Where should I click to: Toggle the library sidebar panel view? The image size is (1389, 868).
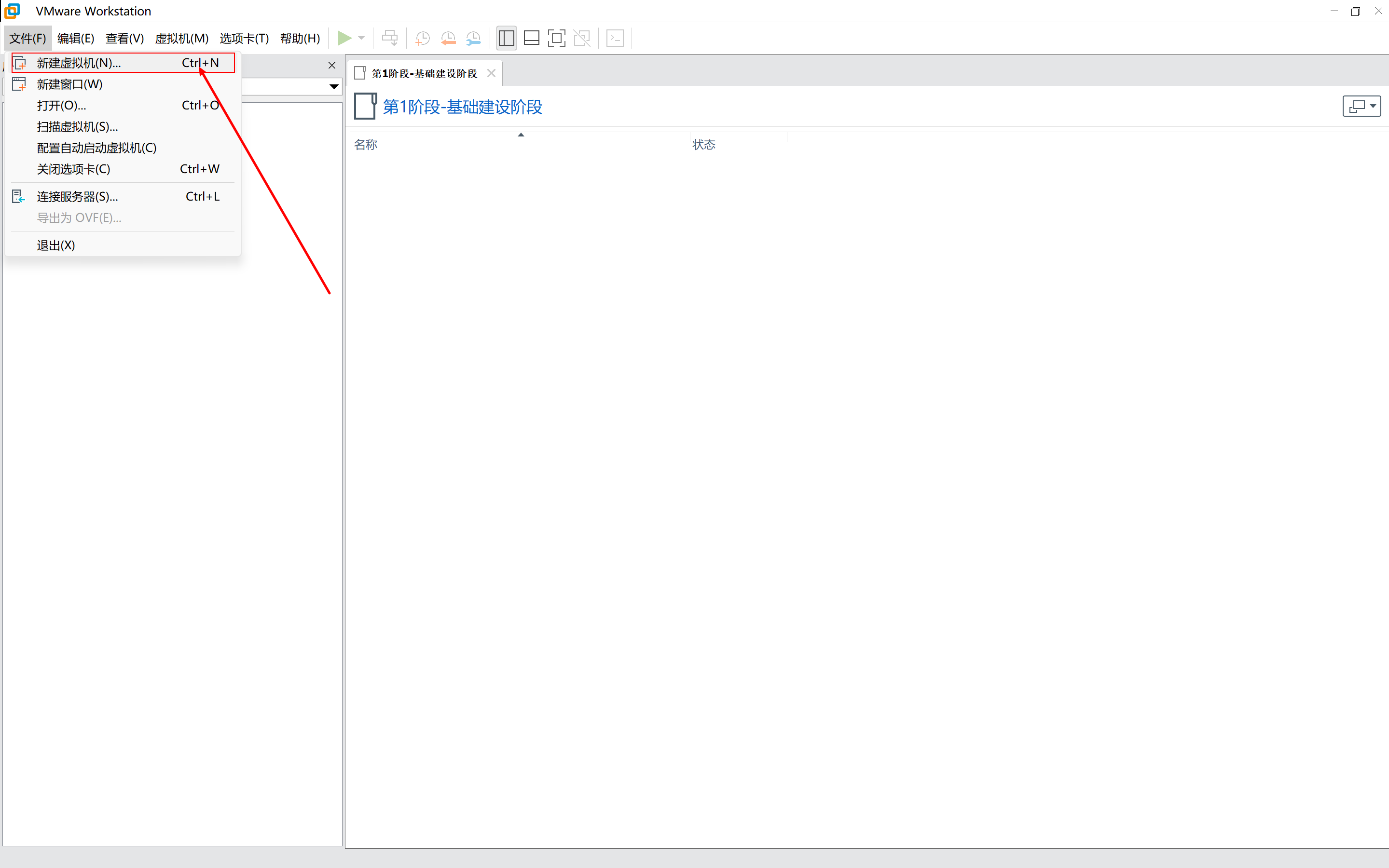[506, 39]
